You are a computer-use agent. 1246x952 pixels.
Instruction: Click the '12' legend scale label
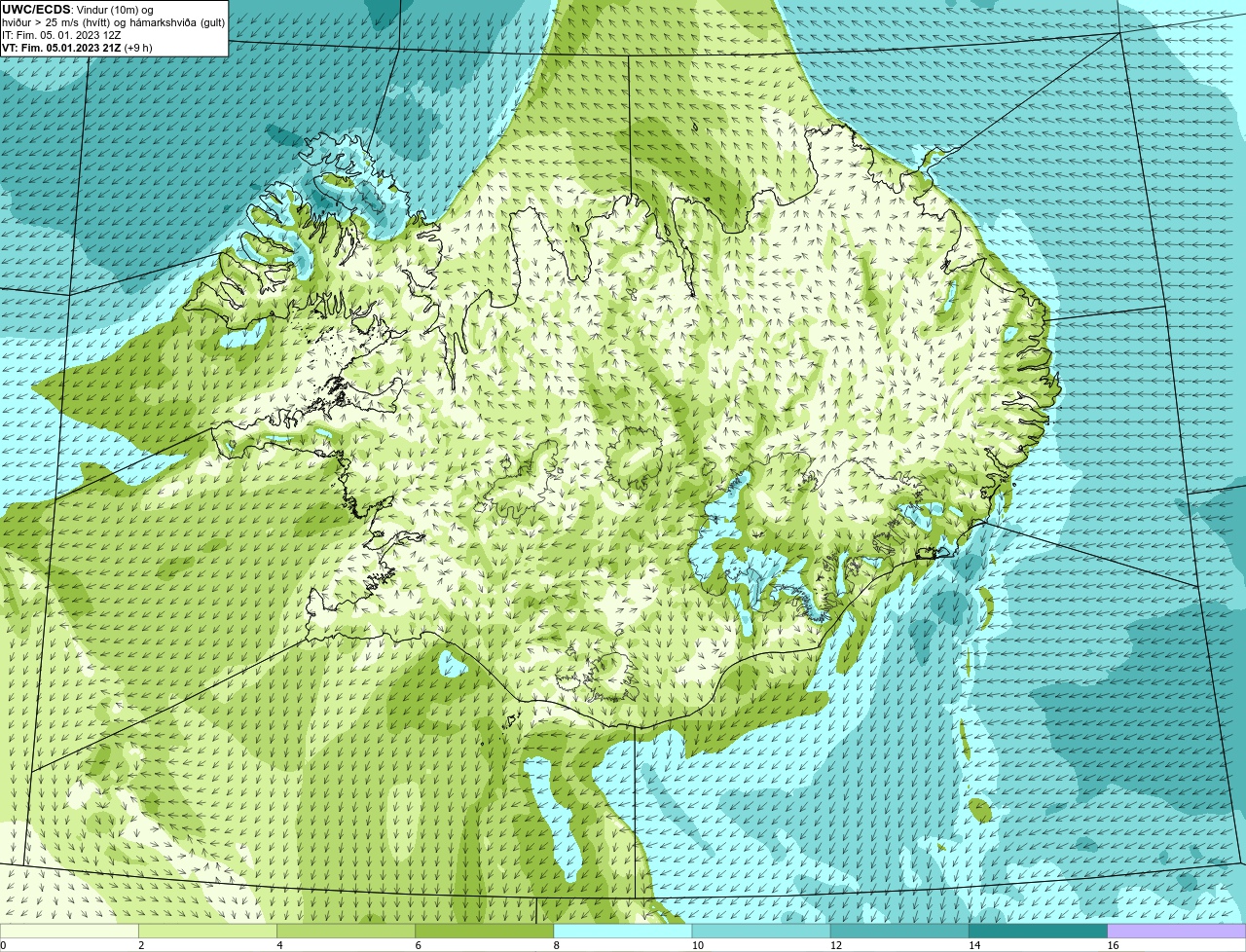[x=834, y=945]
